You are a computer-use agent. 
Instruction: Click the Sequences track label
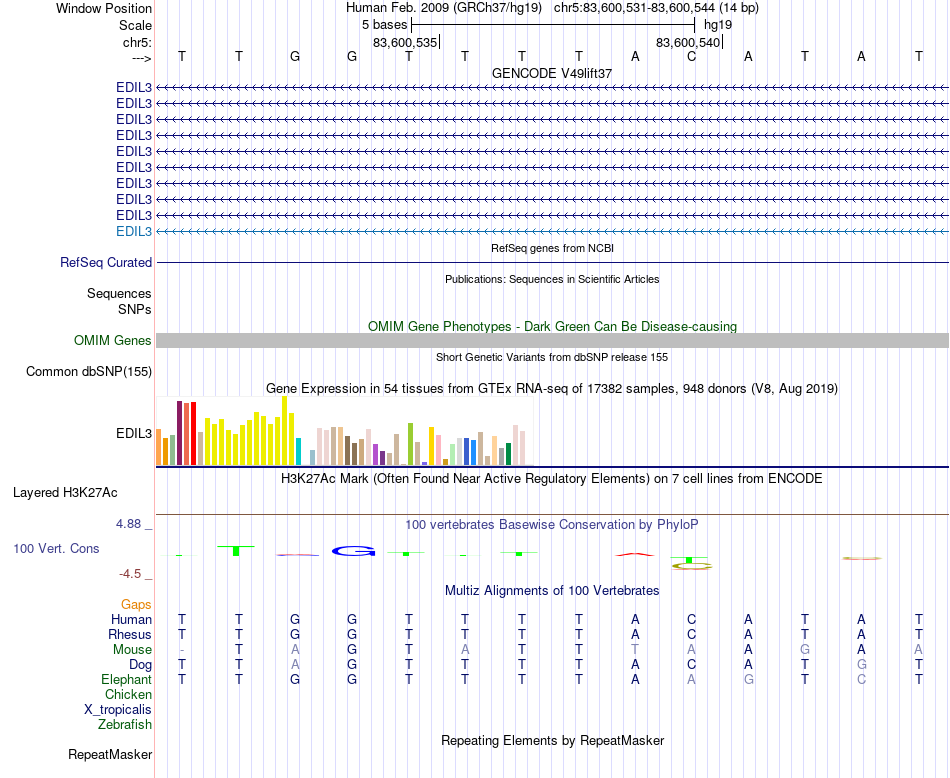coord(119,293)
